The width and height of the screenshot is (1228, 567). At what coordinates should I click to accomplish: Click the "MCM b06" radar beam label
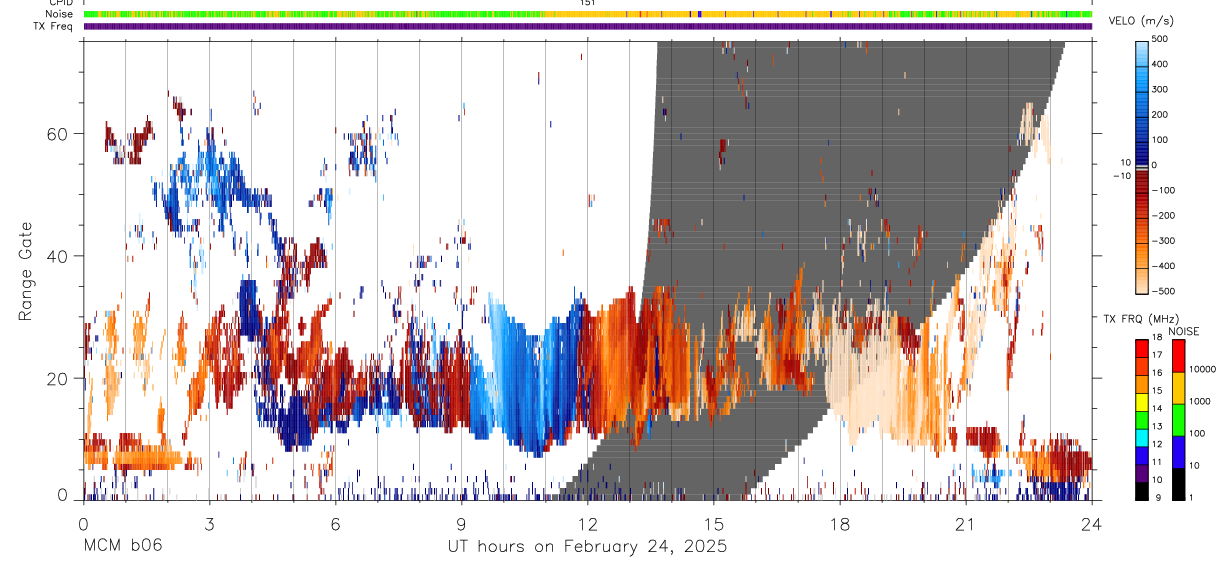click(x=122, y=546)
